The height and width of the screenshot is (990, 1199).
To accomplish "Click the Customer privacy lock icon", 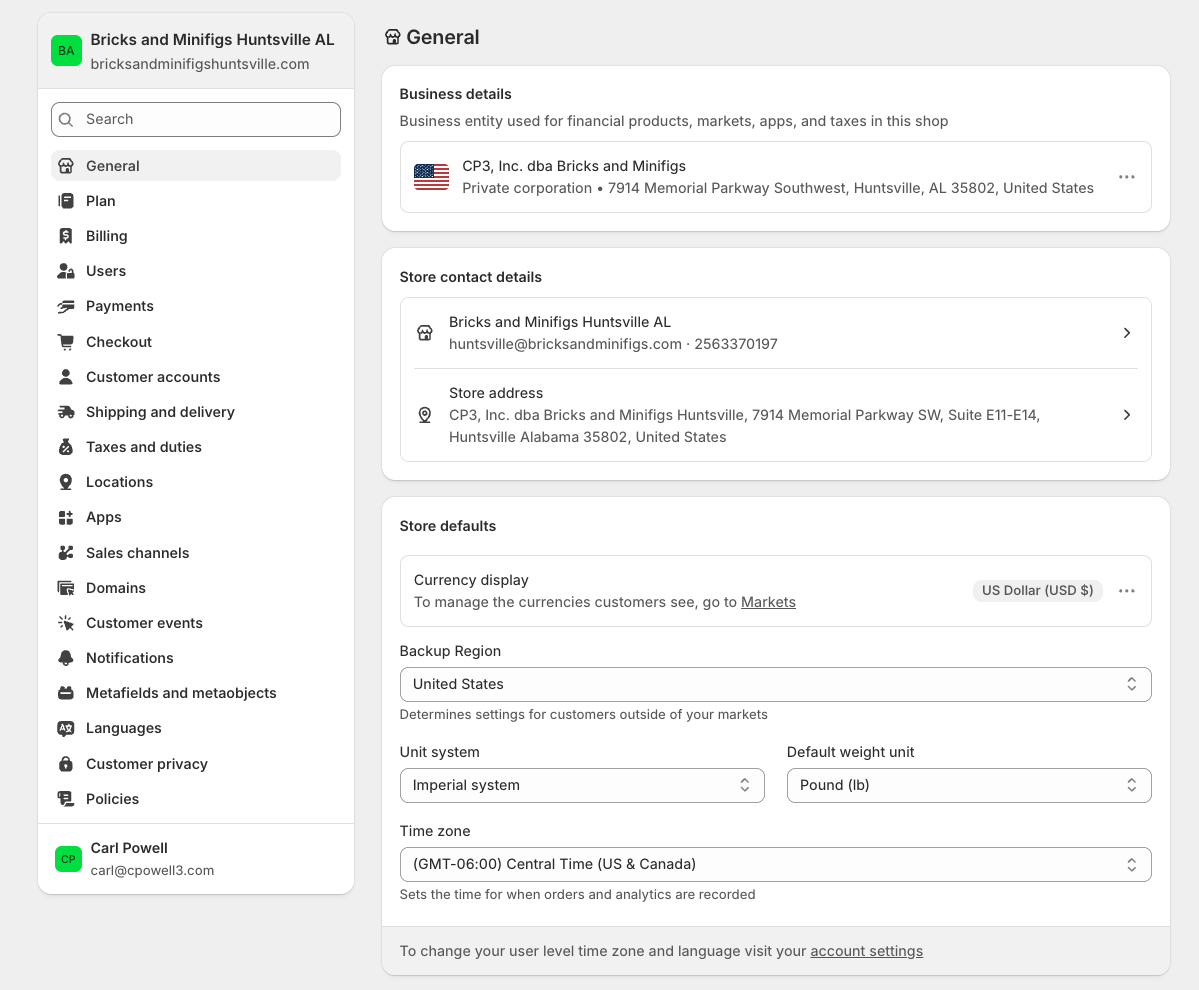I will coord(66,764).
